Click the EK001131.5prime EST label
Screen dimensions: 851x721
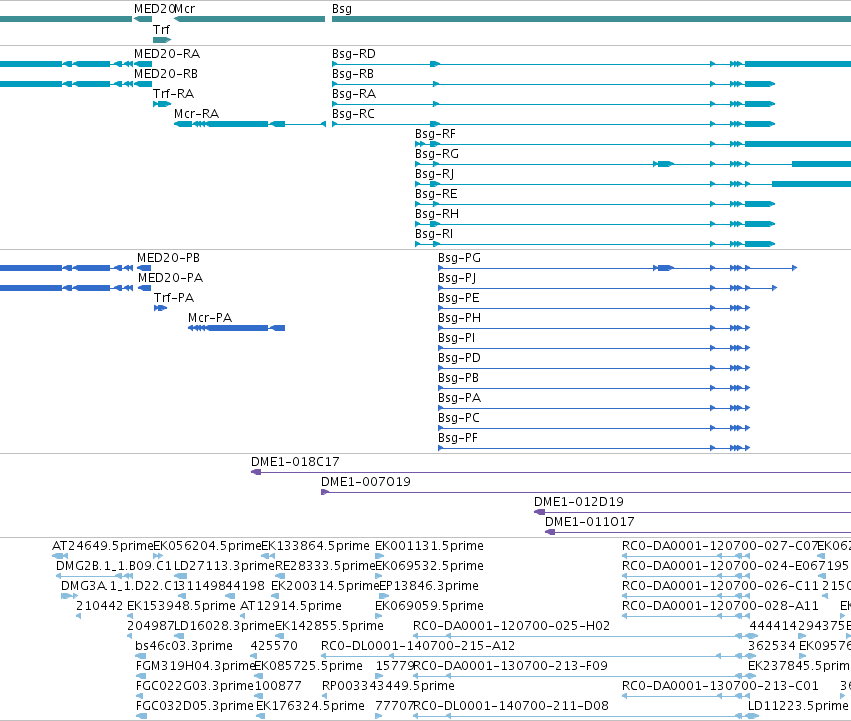pyautogui.click(x=429, y=546)
